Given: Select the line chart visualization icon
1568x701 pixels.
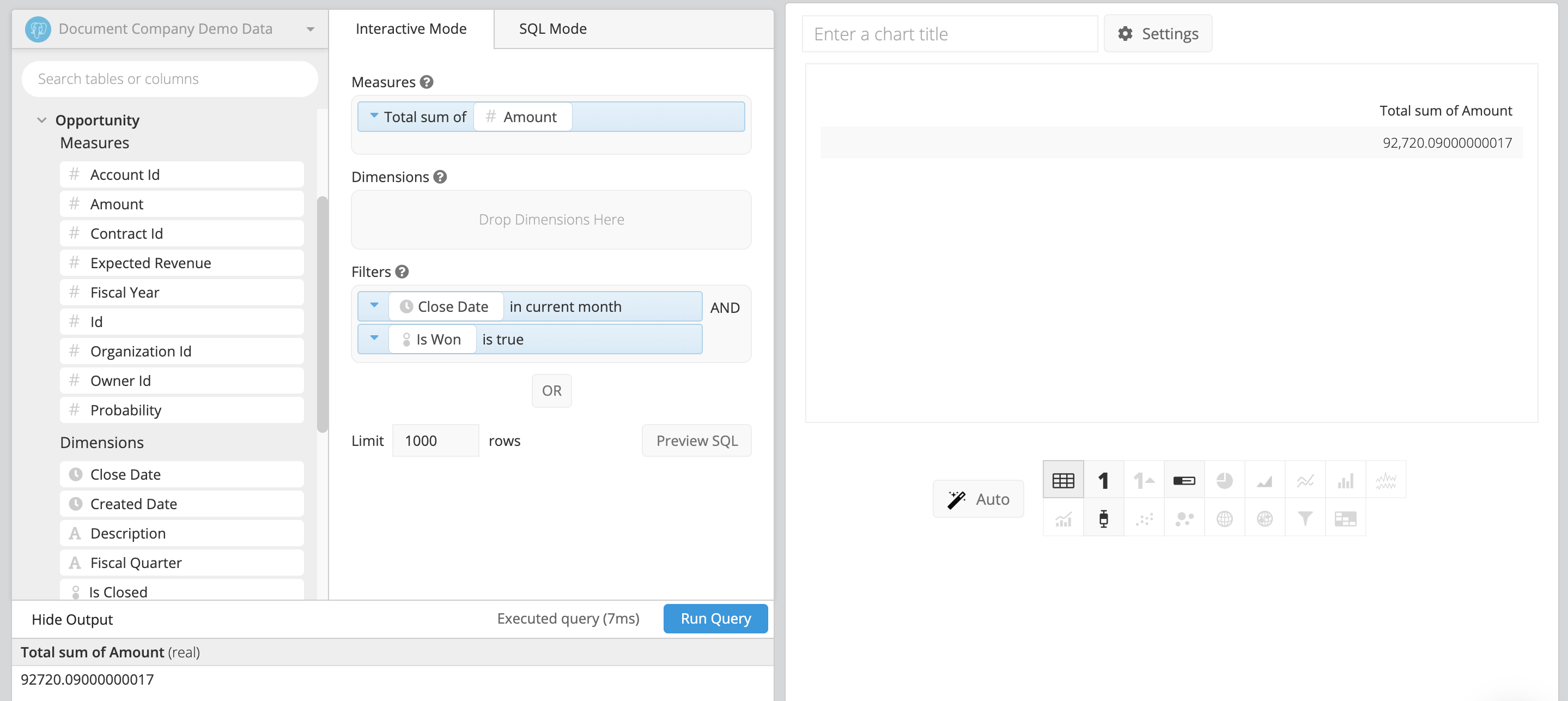Looking at the screenshot, I should click(x=1303, y=480).
